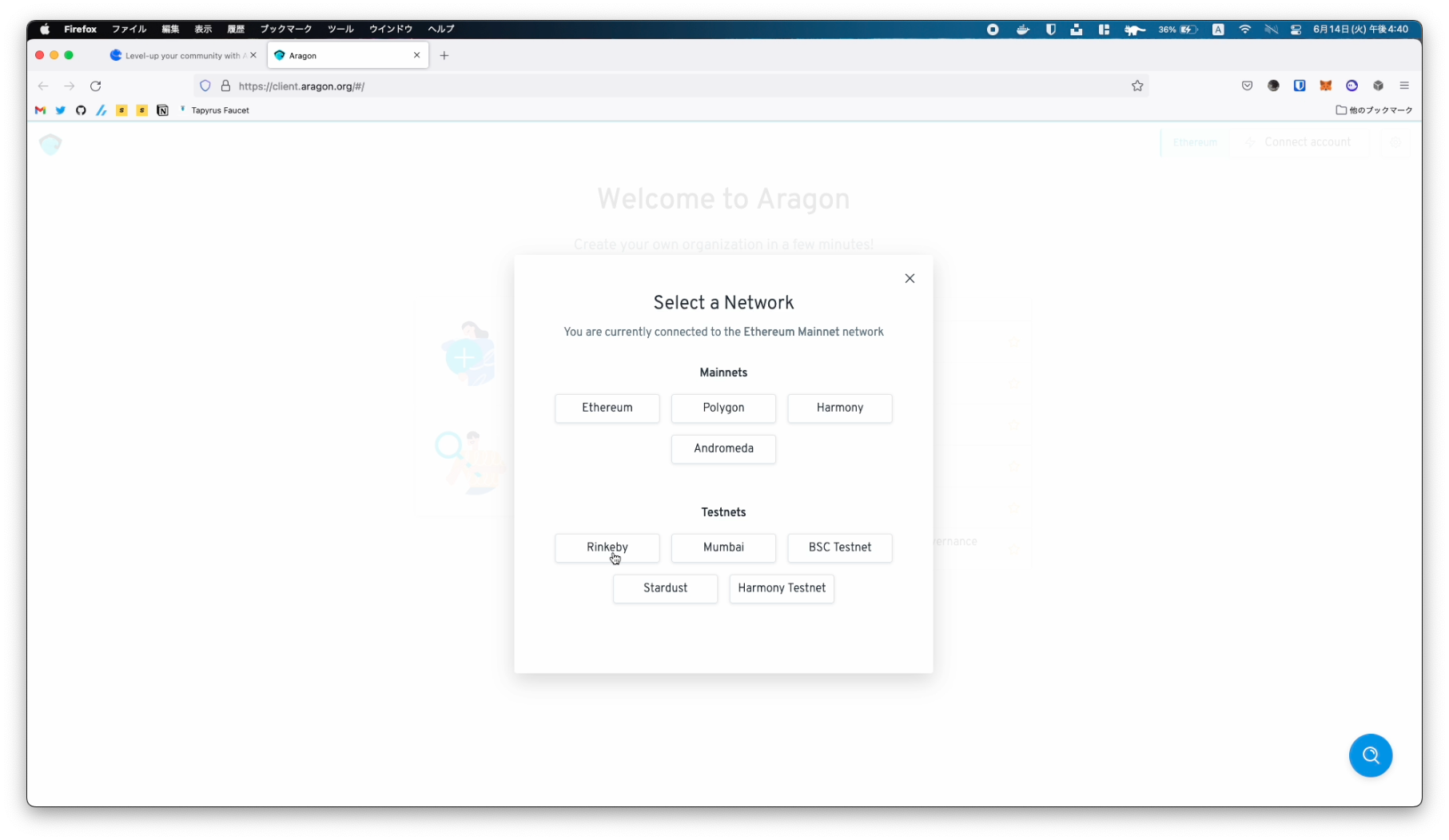Open Firefox hamburger application menu
Viewport: 1449px width, 840px height.
tap(1404, 86)
